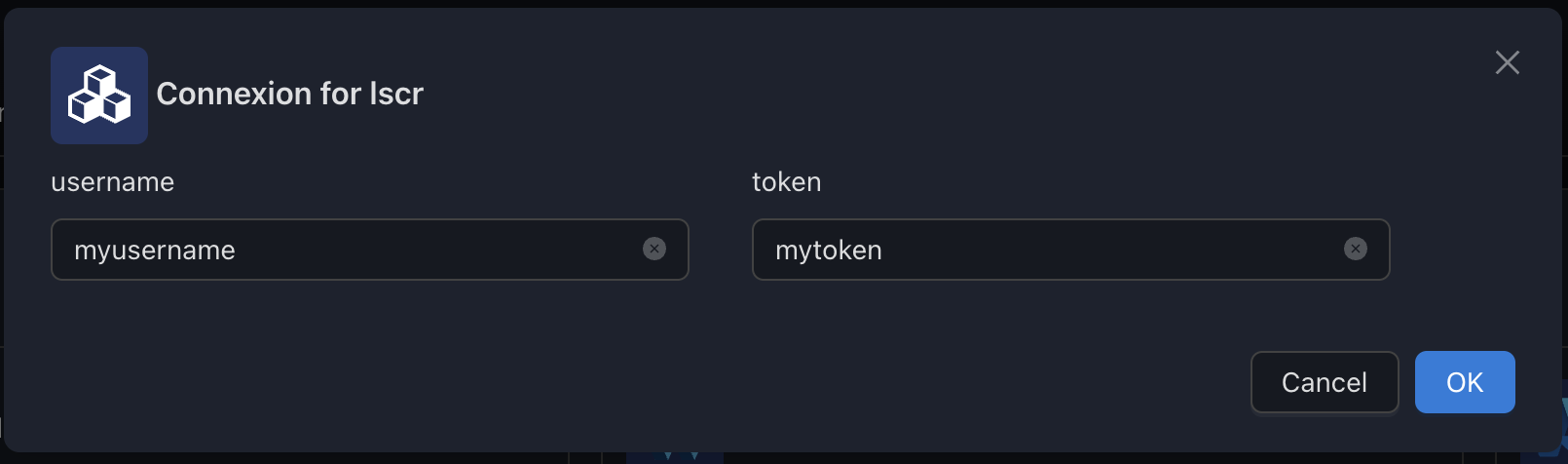Image resolution: width=1568 pixels, height=464 pixels.
Task: Close the Connexion for lscr dialog
Action: tap(1508, 62)
